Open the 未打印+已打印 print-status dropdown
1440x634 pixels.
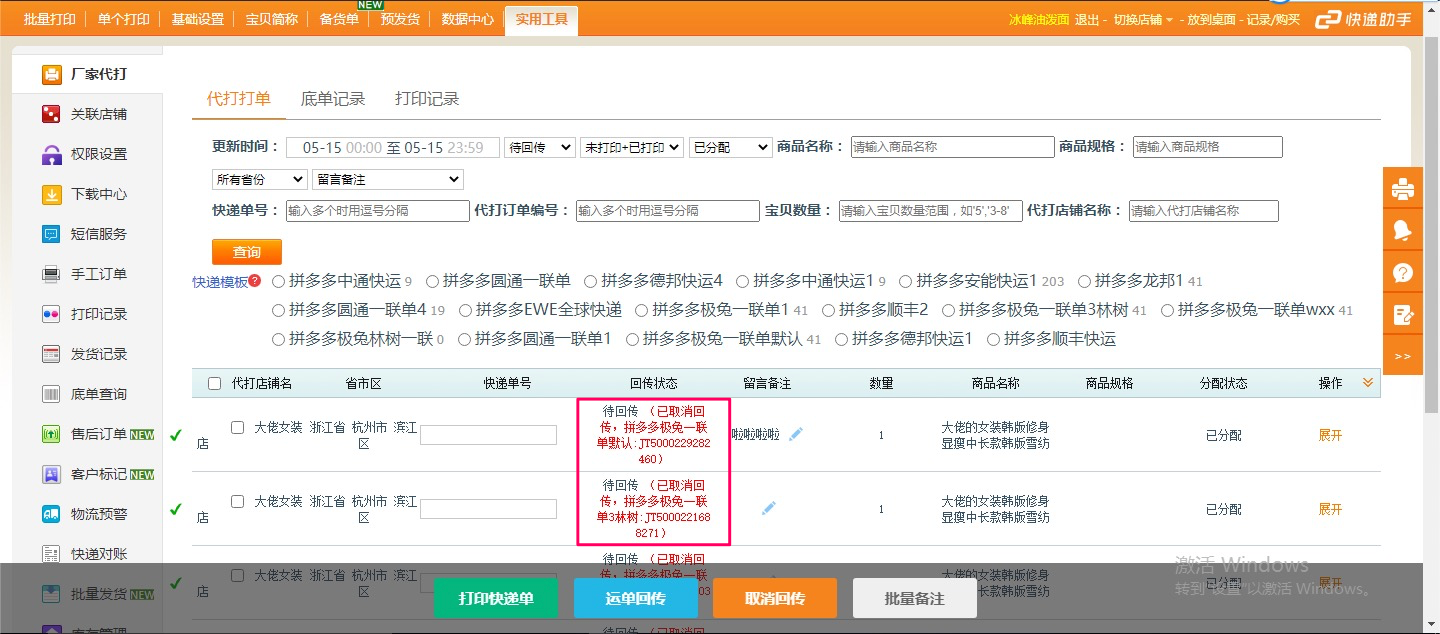[x=632, y=147]
